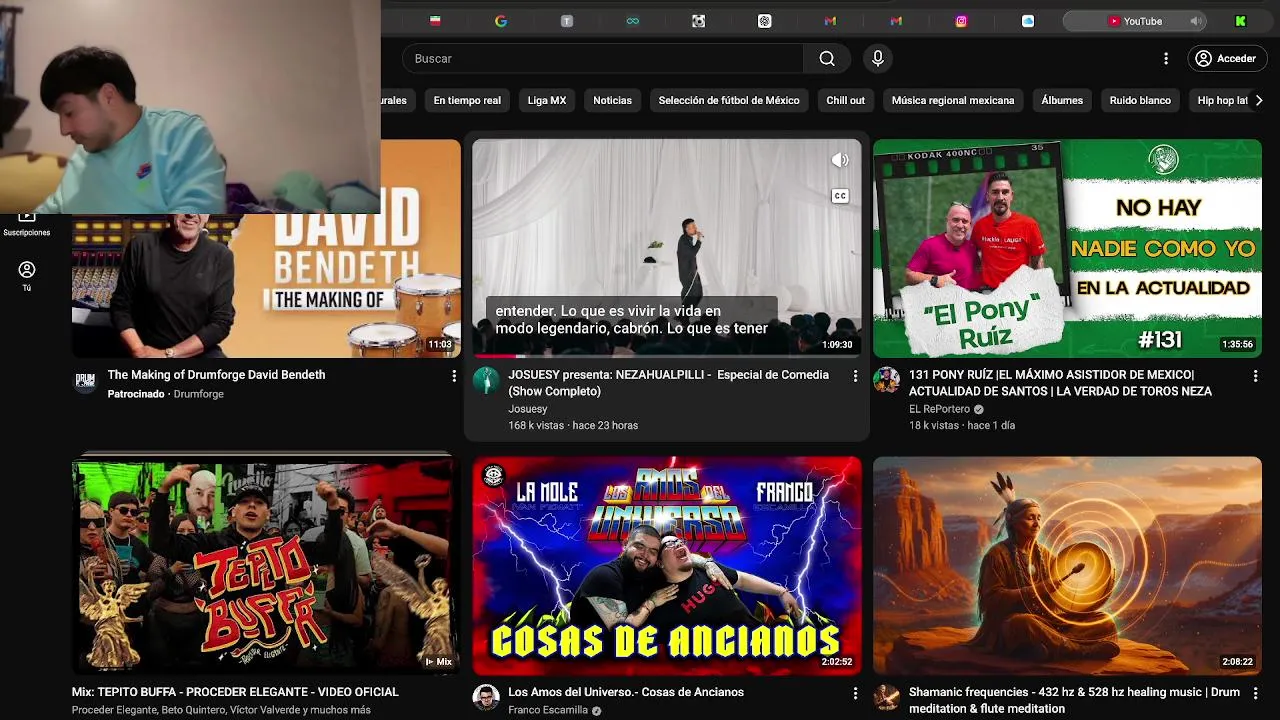Open YouTube settings three-dot menu
The height and width of the screenshot is (720, 1280).
pos(1166,59)
